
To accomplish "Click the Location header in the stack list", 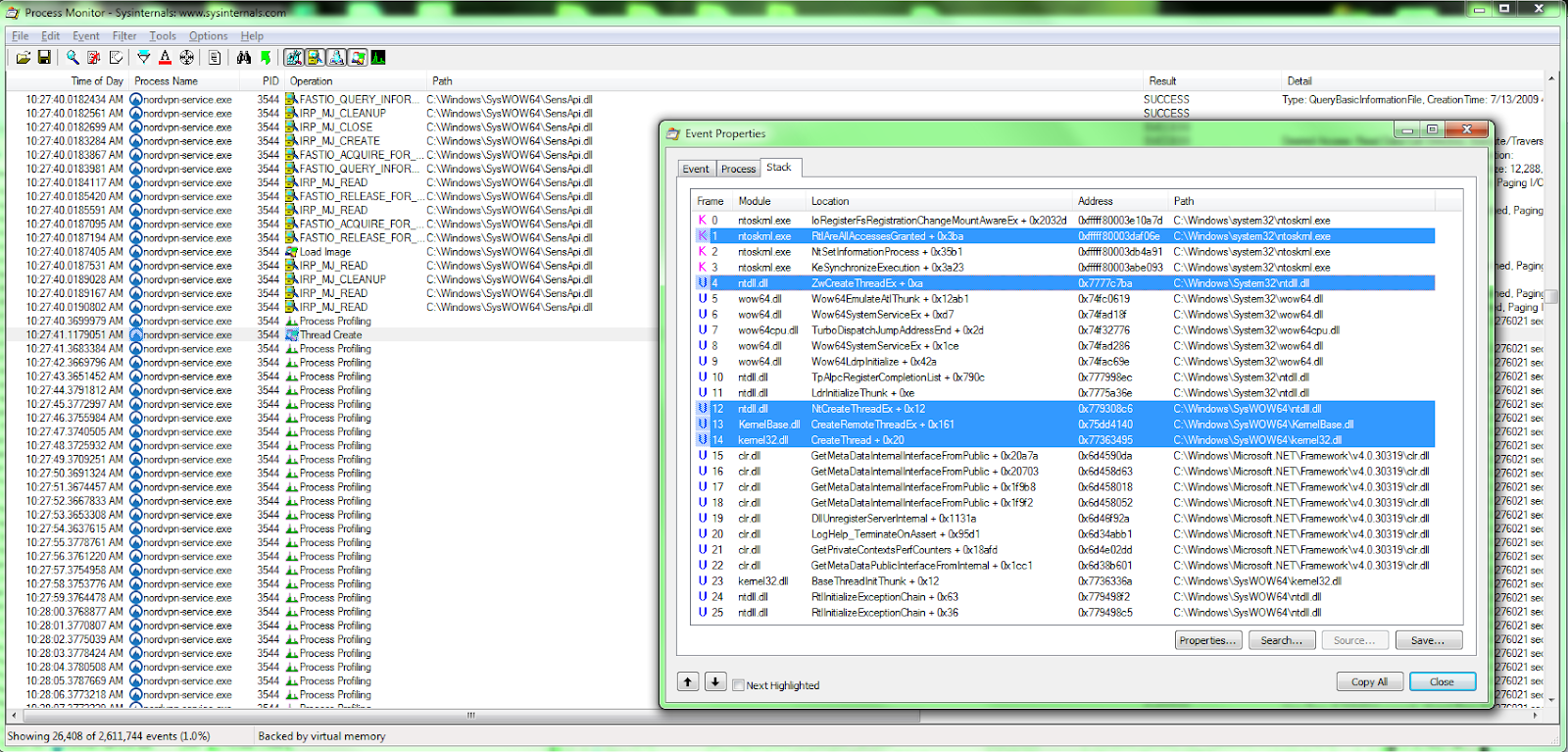I will (941, 201).
